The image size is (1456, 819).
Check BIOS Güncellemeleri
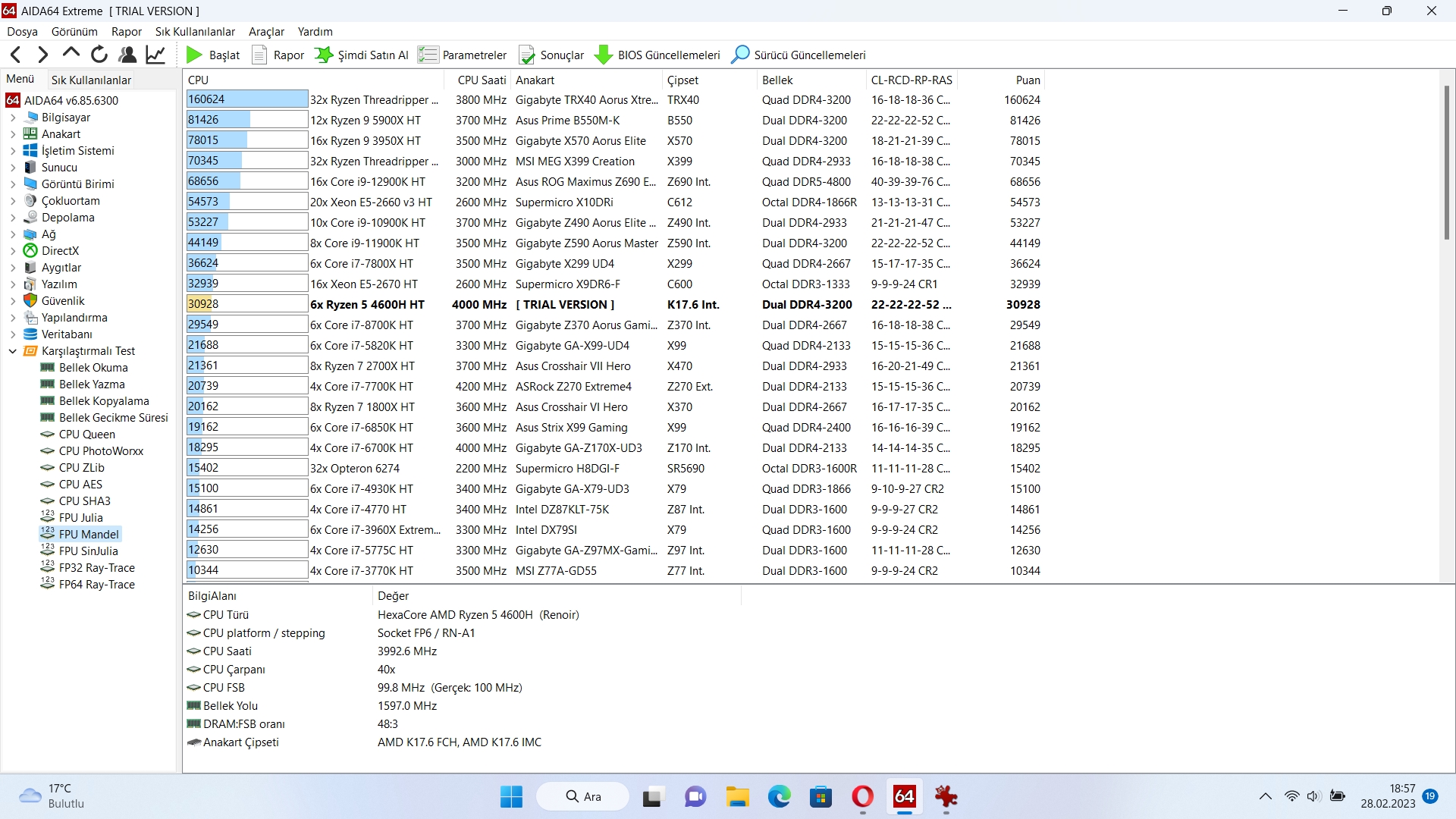(x=657, y=55)
